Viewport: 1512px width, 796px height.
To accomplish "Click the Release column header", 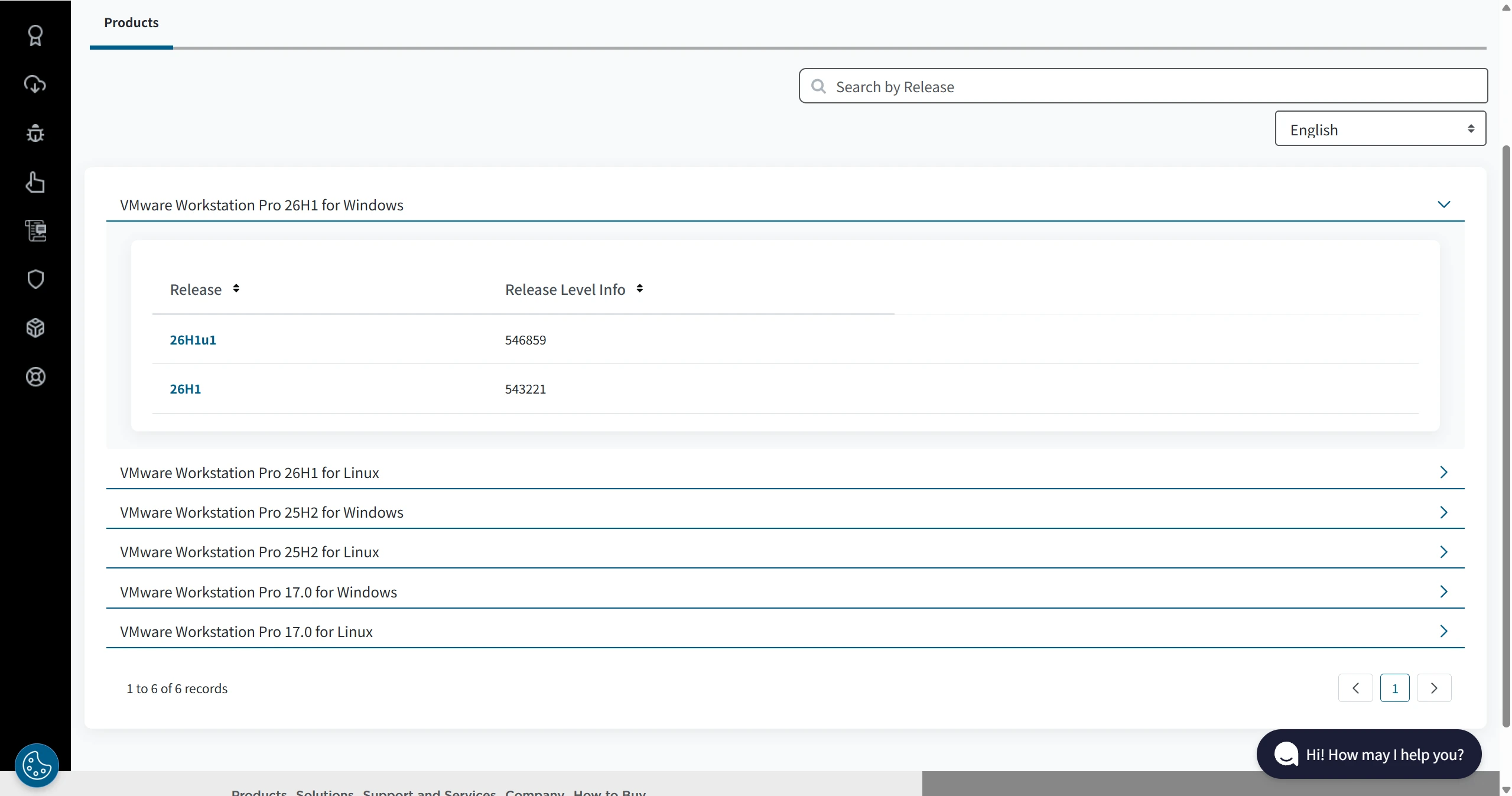I will point(196,290).
